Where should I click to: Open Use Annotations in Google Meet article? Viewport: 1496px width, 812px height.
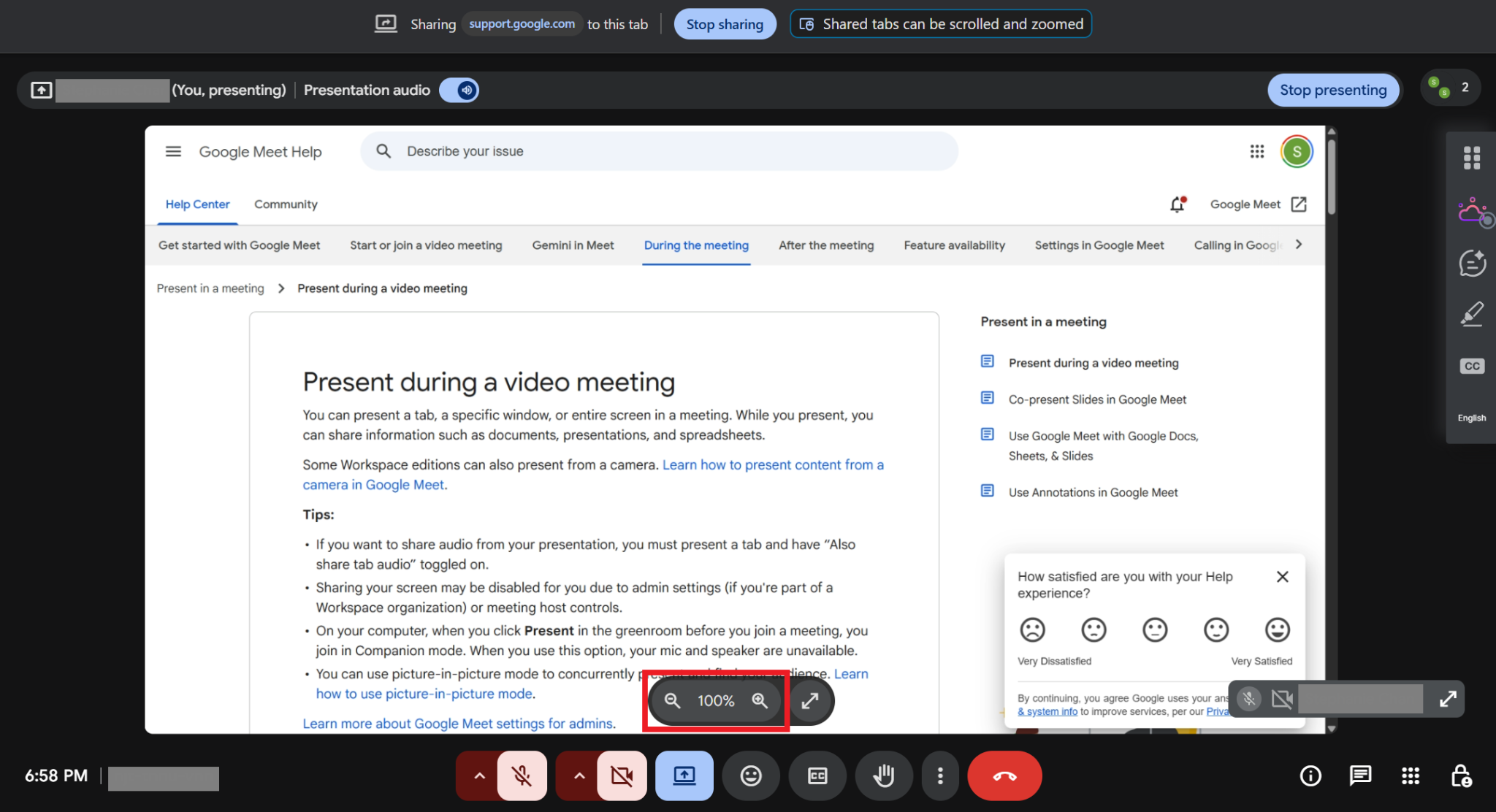[1093, 492]
